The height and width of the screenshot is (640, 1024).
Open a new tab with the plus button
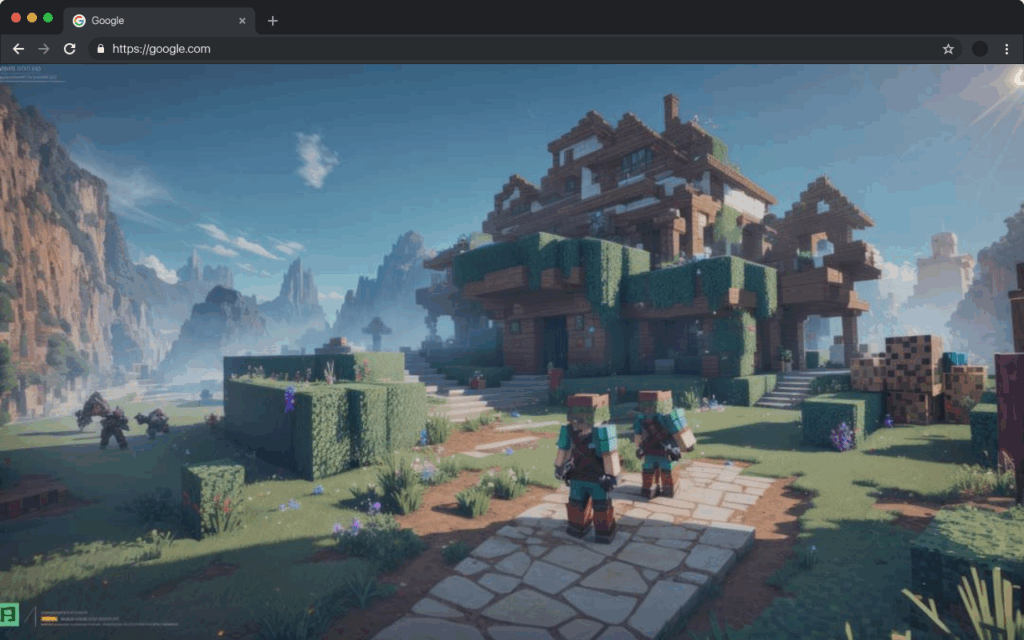pos(272,19)
